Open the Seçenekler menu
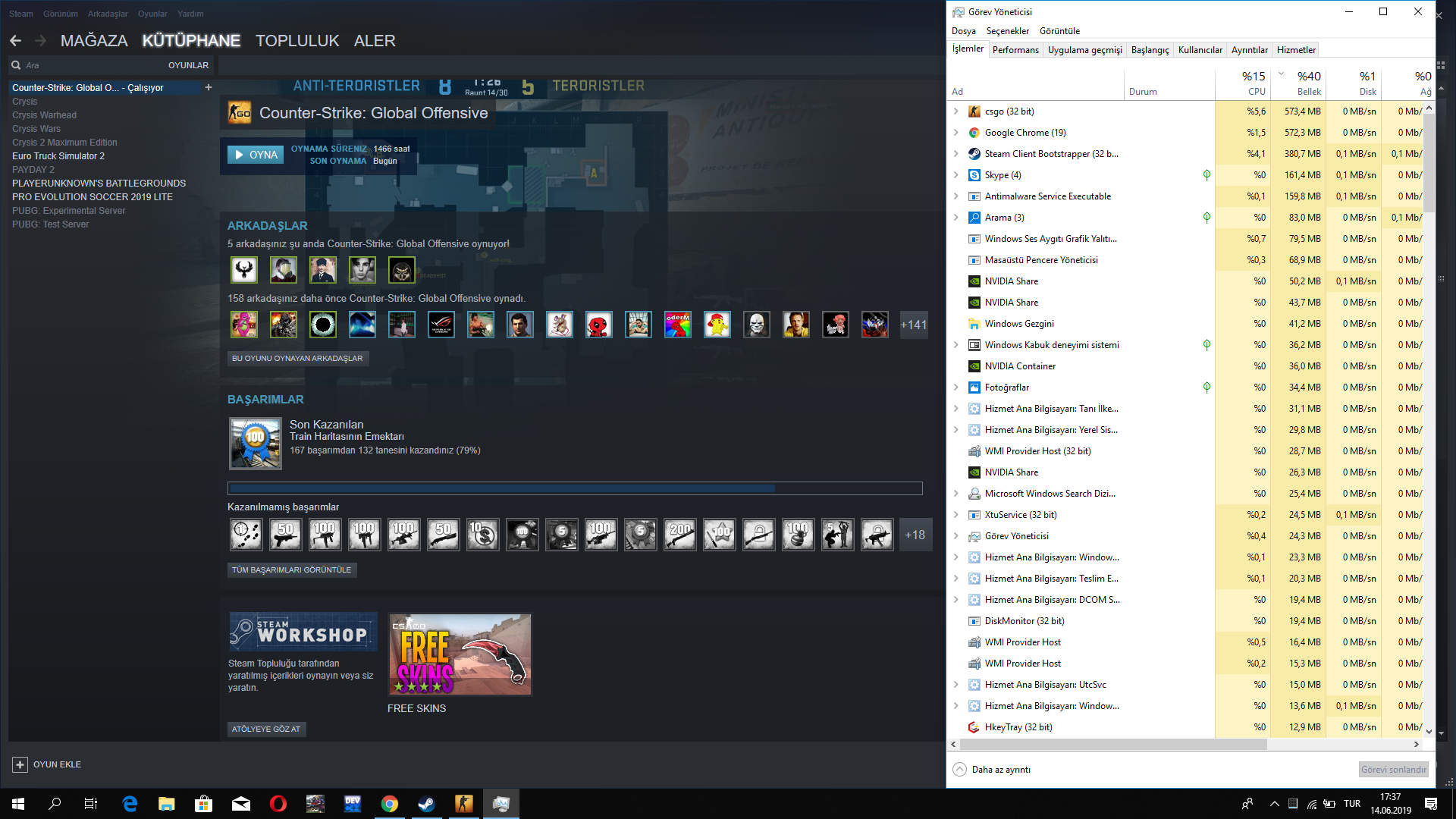 coord(1007,31)
